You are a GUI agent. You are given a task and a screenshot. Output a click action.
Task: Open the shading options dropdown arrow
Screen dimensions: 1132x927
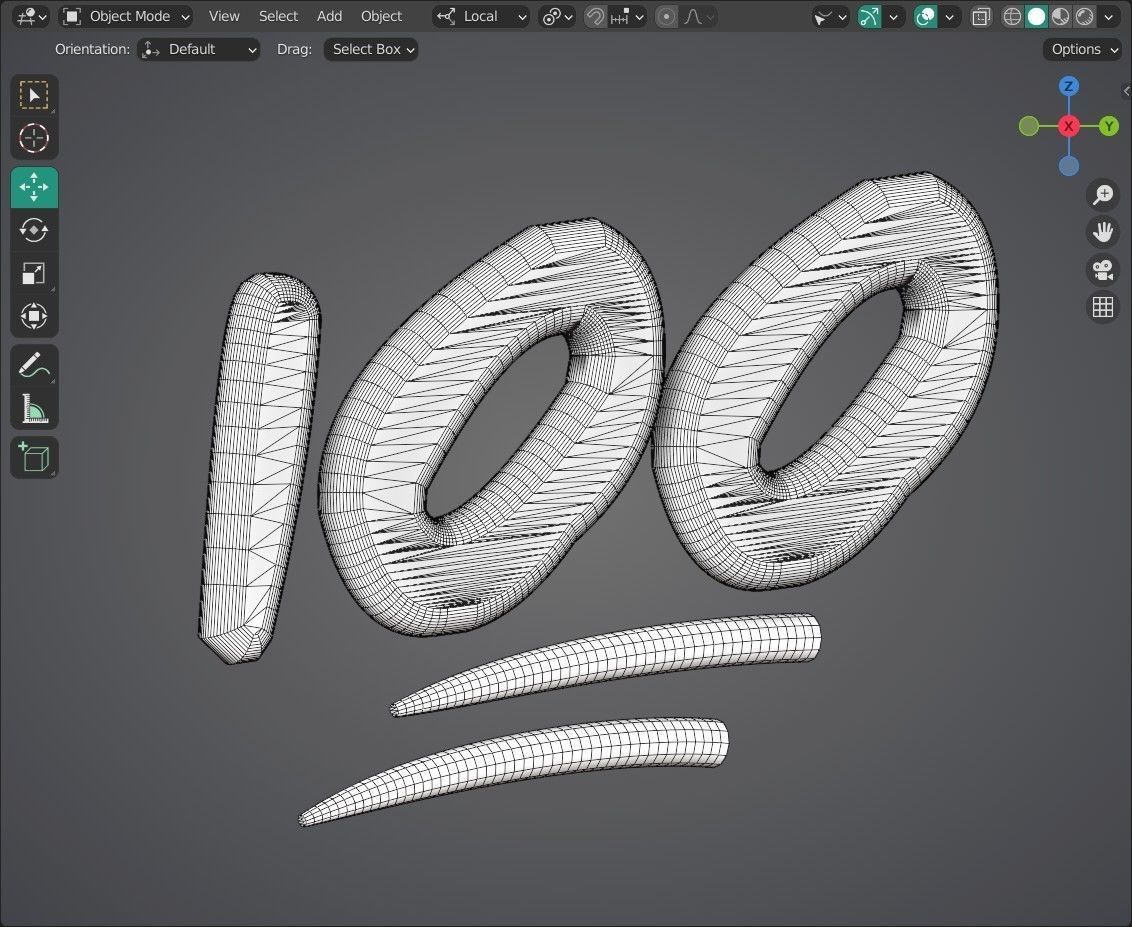1108,17
